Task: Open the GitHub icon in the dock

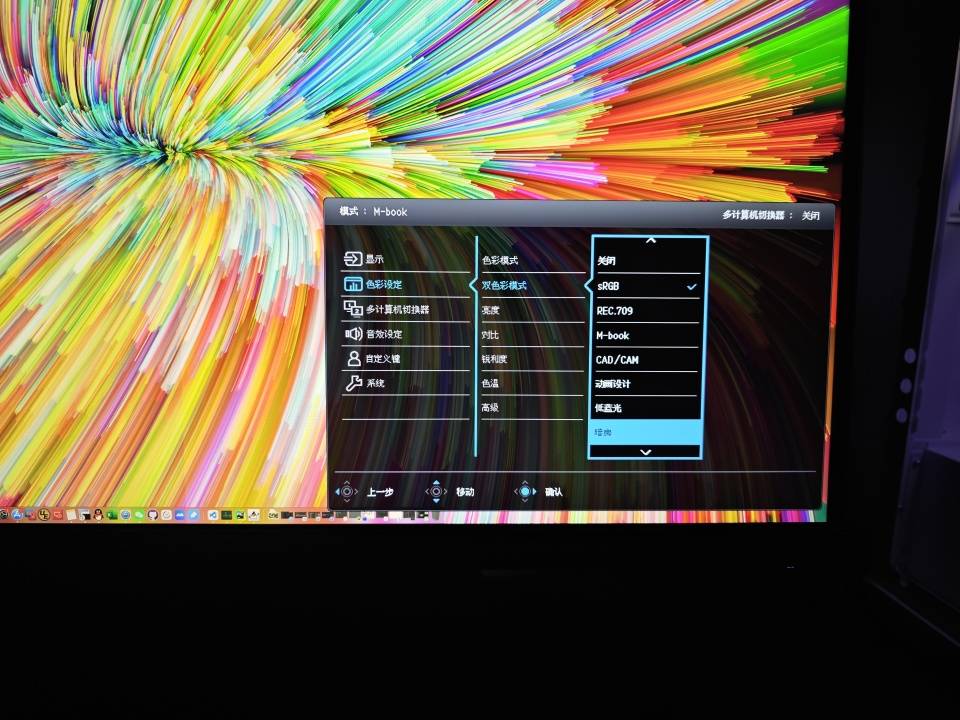Action: [x=152, y=515]
